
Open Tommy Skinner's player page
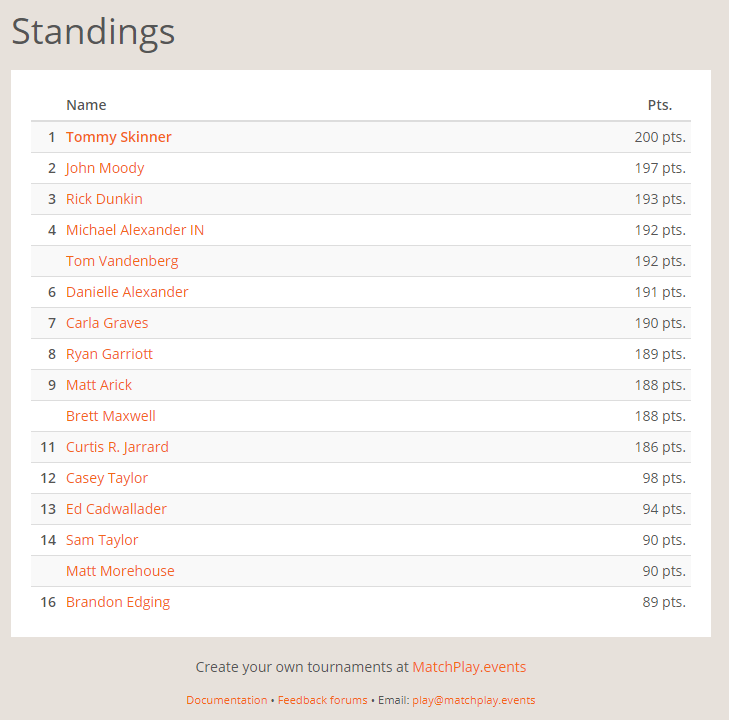pyautogui.click(x=118, y=137)
